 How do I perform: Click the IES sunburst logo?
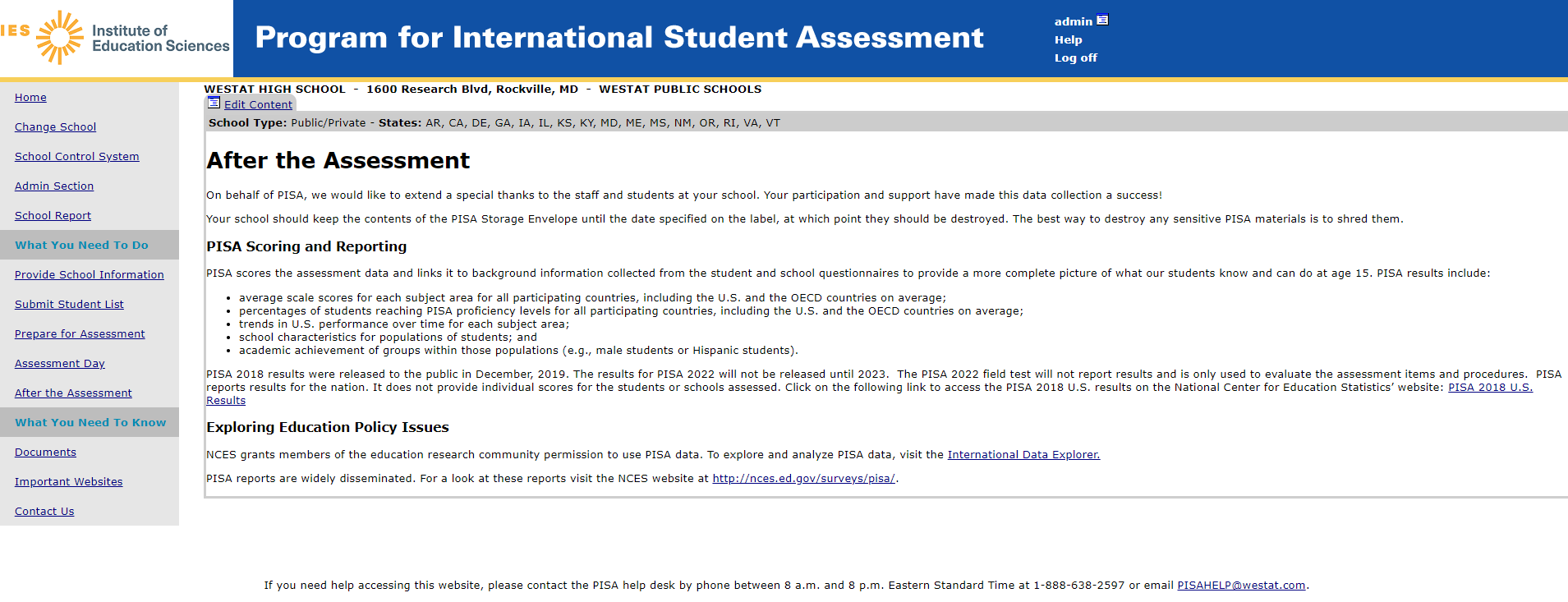click(x=60, y=37)
